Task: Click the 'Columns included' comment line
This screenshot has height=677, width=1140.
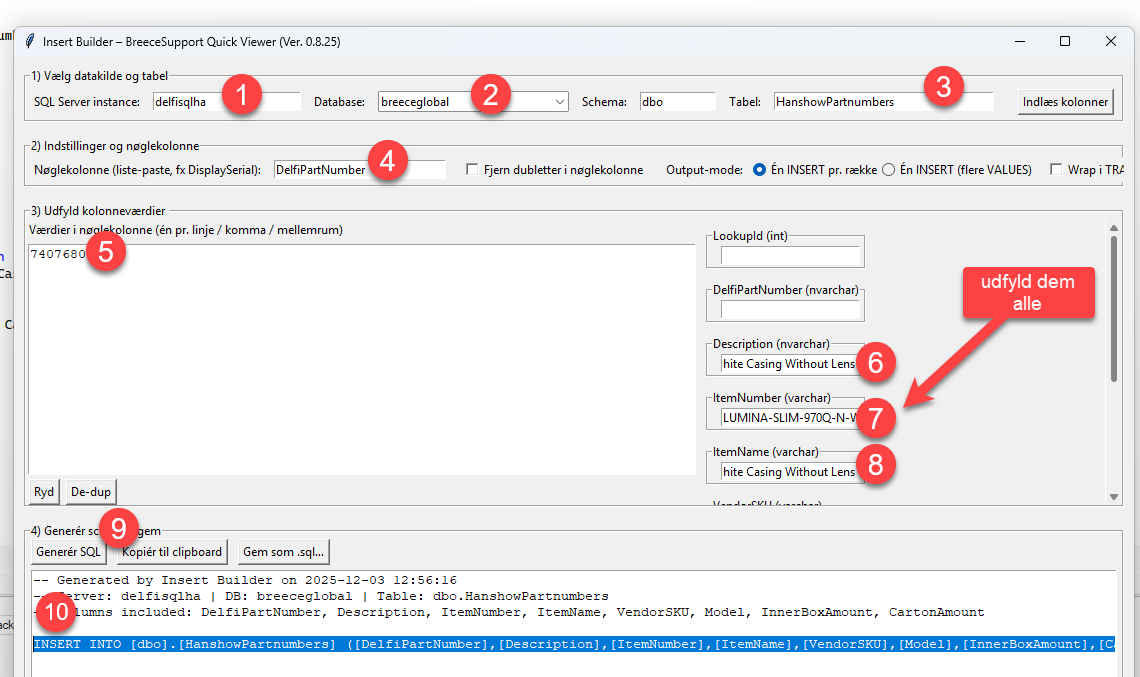Action: pyautogui.click(x=509, y=612)
